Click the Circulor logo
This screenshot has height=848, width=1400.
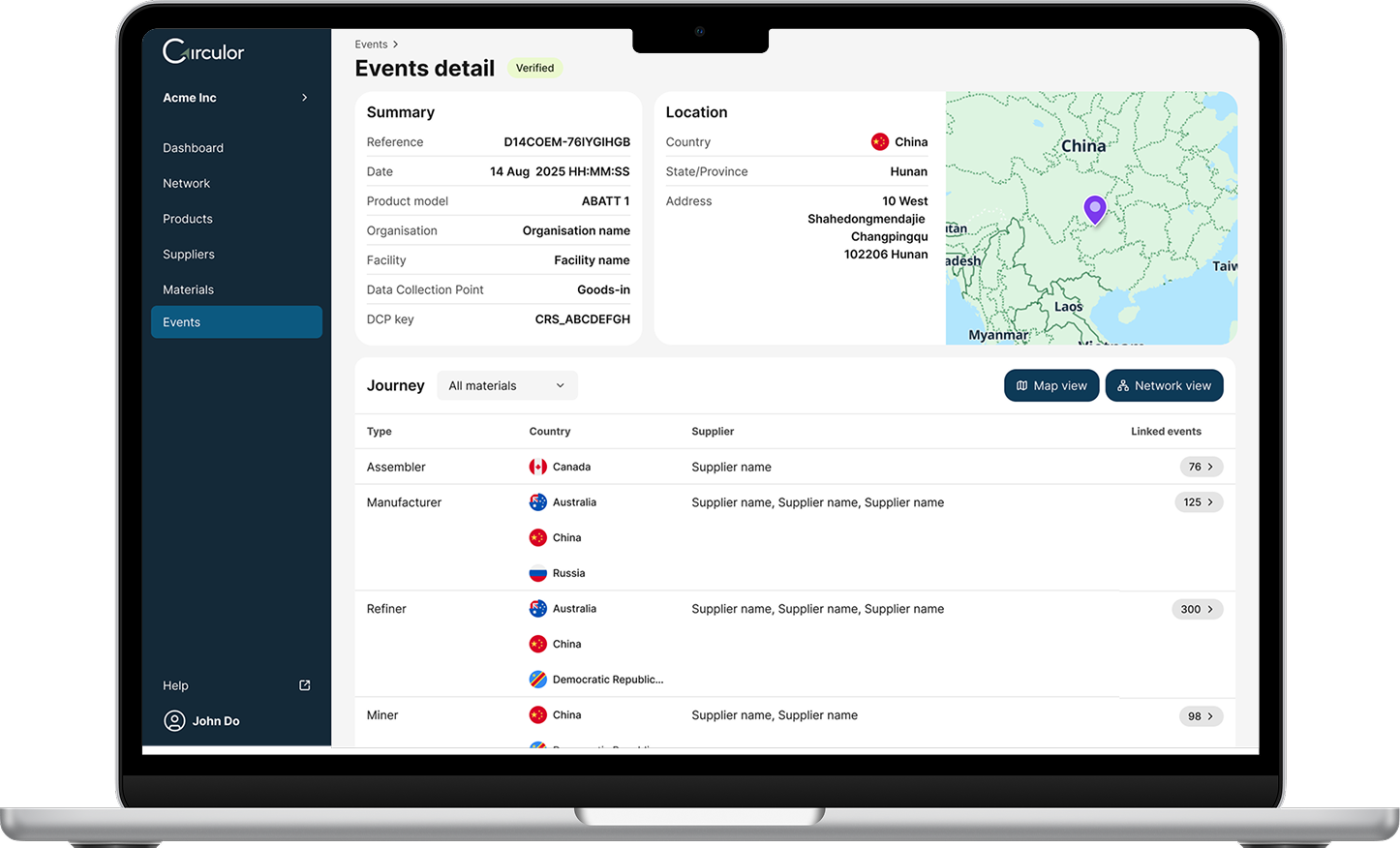(203, 51)
